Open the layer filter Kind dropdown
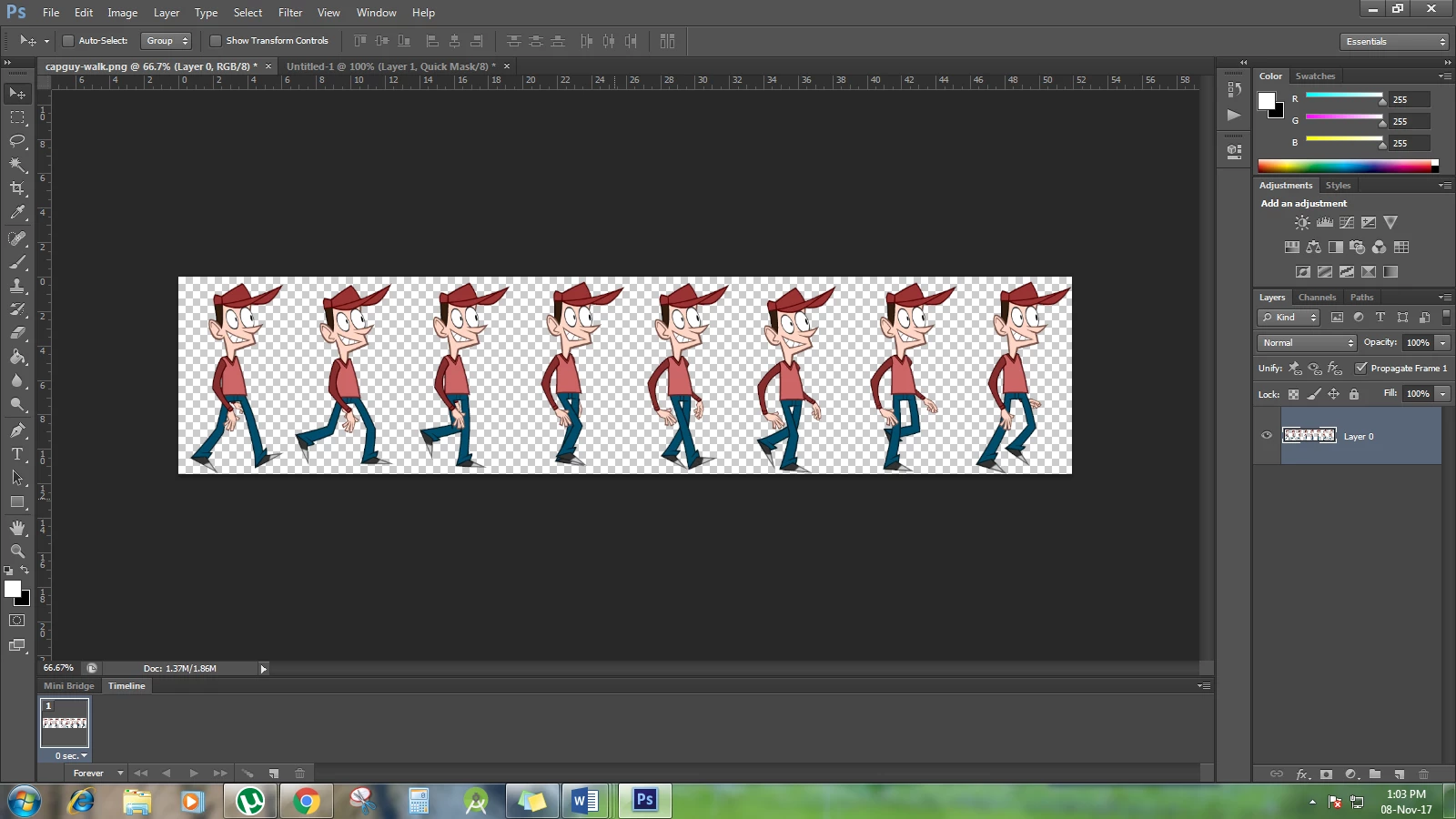1456x819 pixels. coord(1289,318)
